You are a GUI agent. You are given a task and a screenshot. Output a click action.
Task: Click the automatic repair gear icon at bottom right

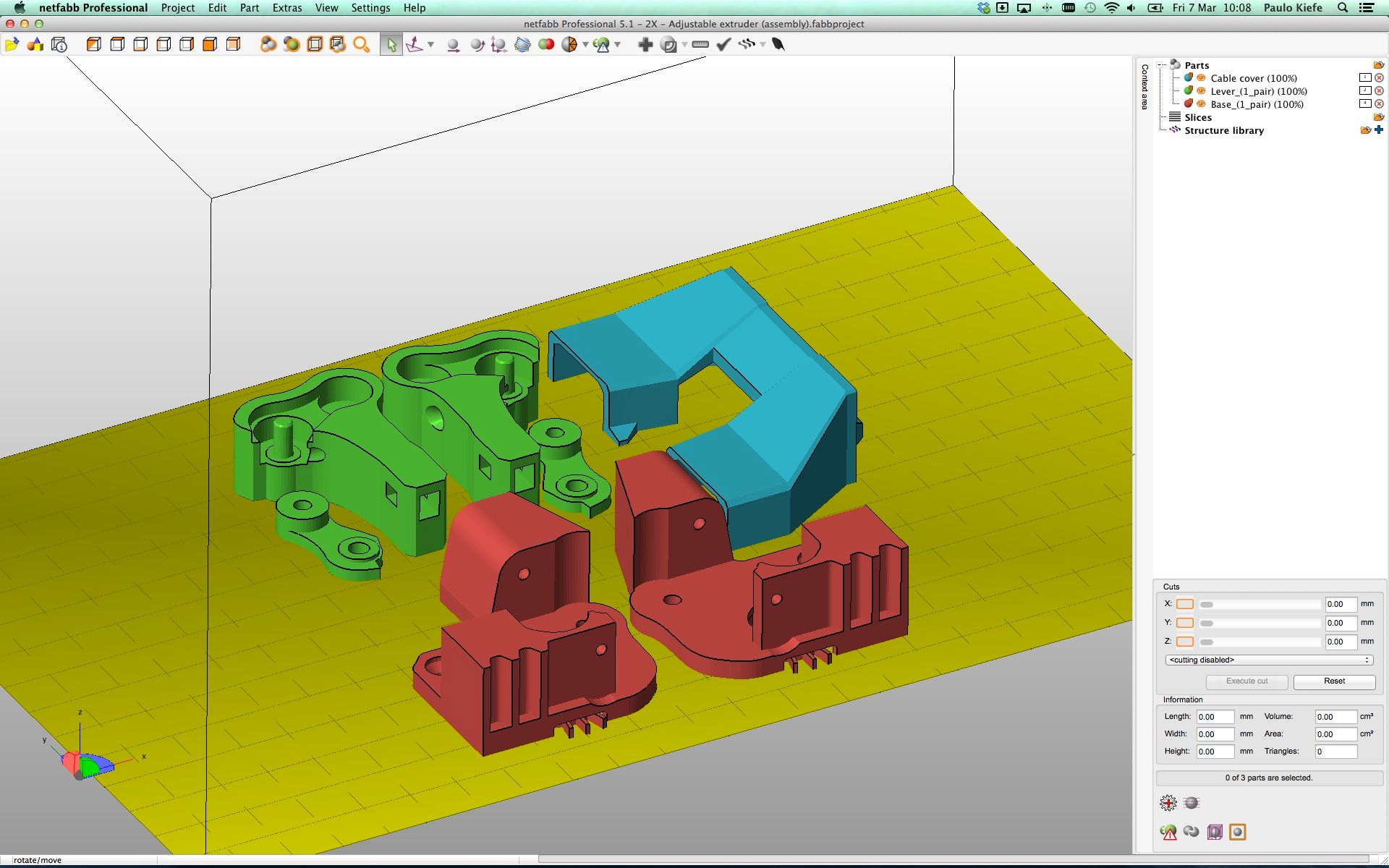[1169, 803]
